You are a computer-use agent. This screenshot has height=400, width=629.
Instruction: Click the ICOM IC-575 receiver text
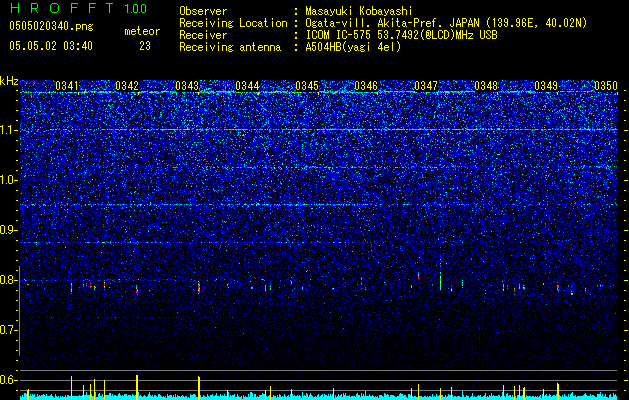pyautogui.click(x=401, y=35)
